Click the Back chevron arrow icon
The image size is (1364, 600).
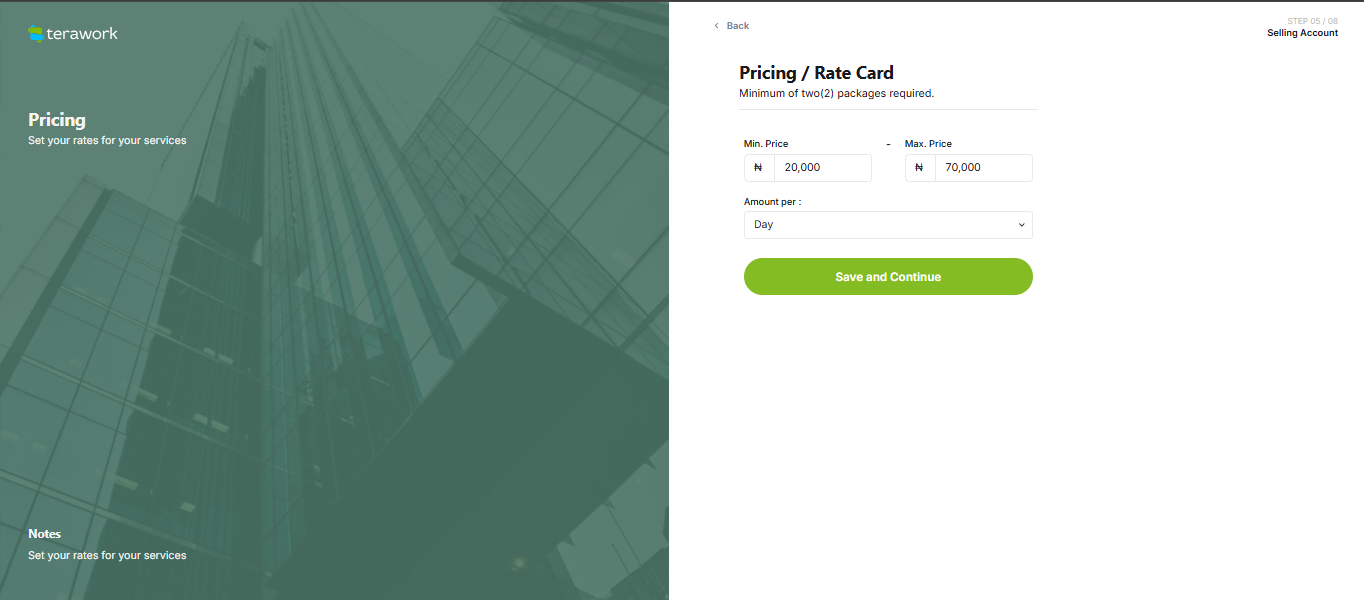pyautogui.click(x=716, y=26)
